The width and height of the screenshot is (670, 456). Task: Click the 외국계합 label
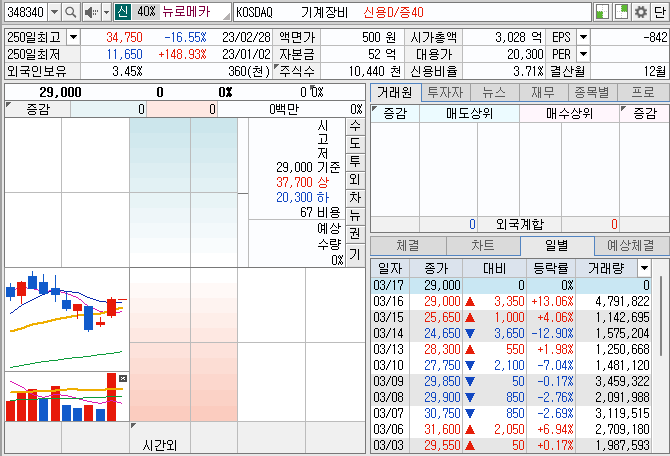tap(520, 224)
